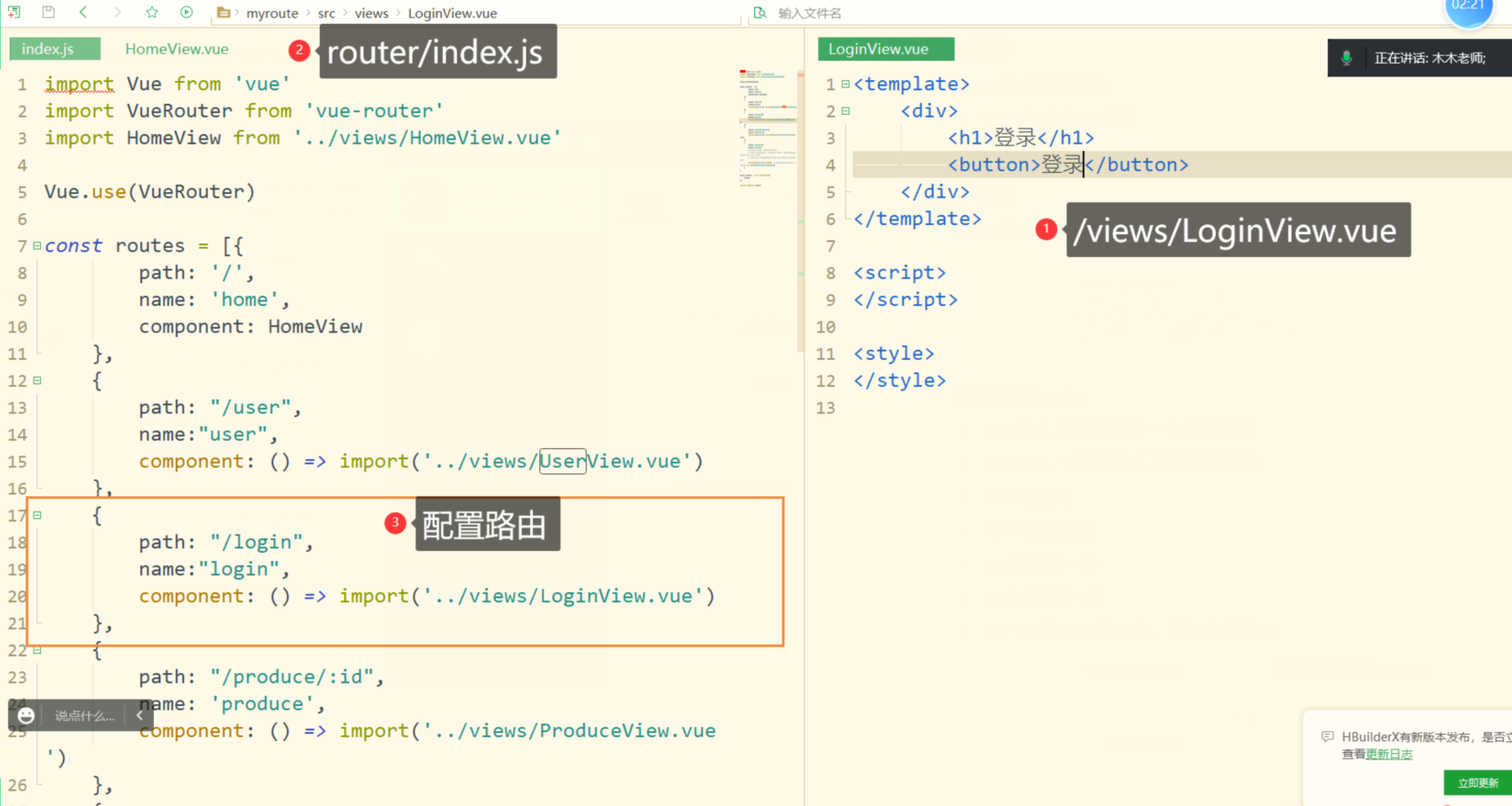Image resolution: width=1512 pixels, height=806 pixels.
Task: Go forward with the right arrow icon
Action: 117,12
